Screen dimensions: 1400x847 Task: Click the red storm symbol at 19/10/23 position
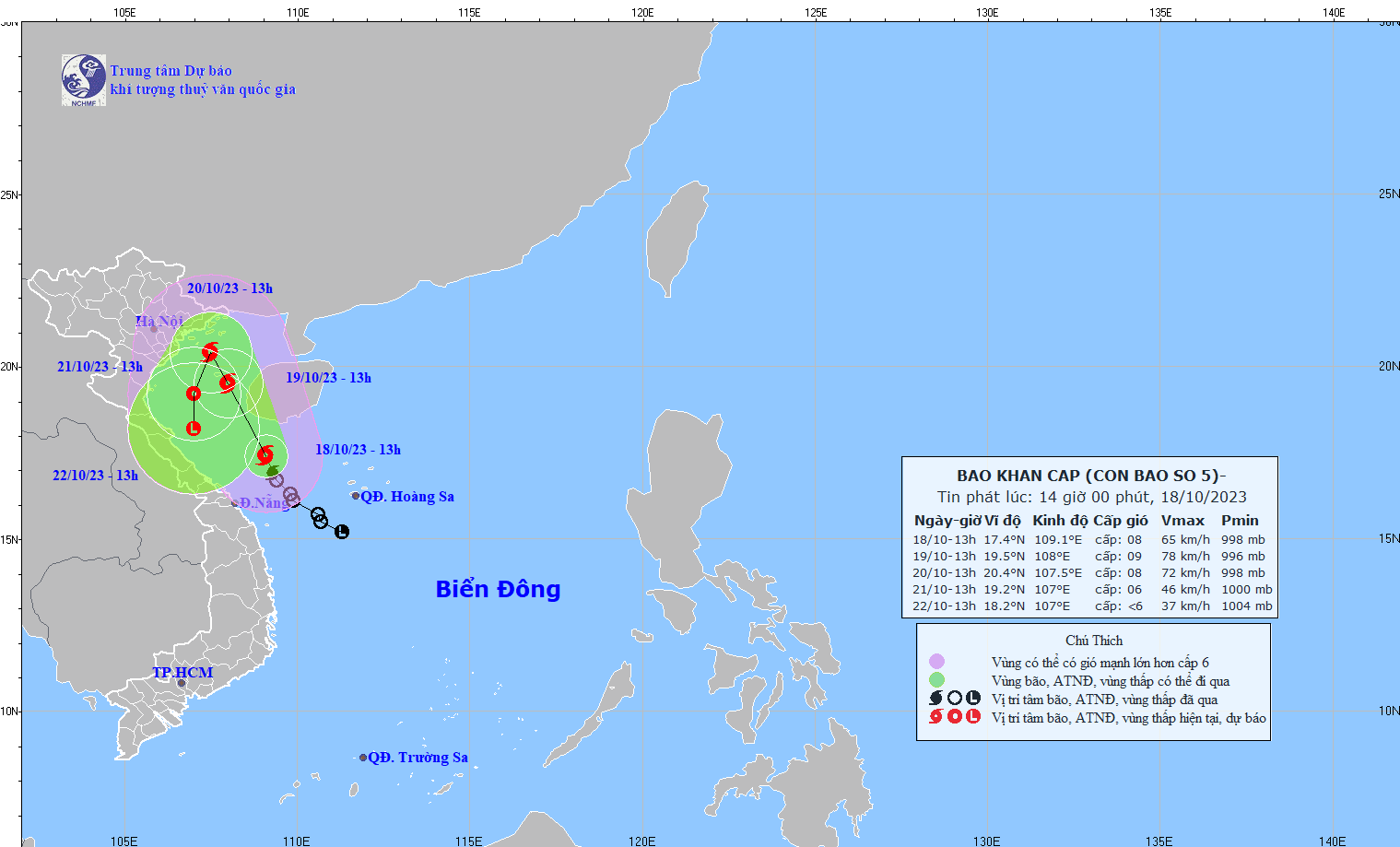(228, 382)
